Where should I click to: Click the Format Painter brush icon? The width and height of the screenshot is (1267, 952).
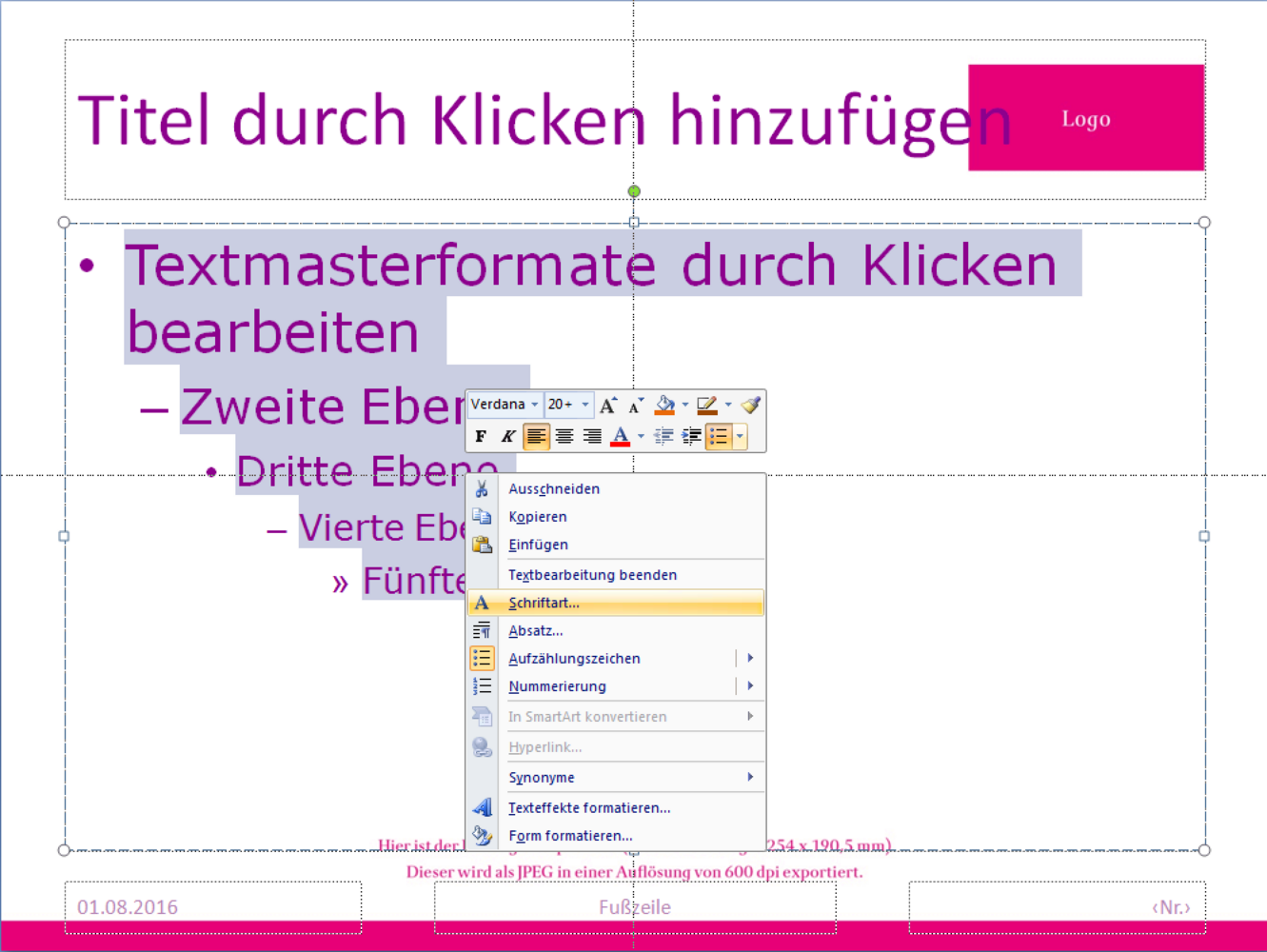[750, 406]
